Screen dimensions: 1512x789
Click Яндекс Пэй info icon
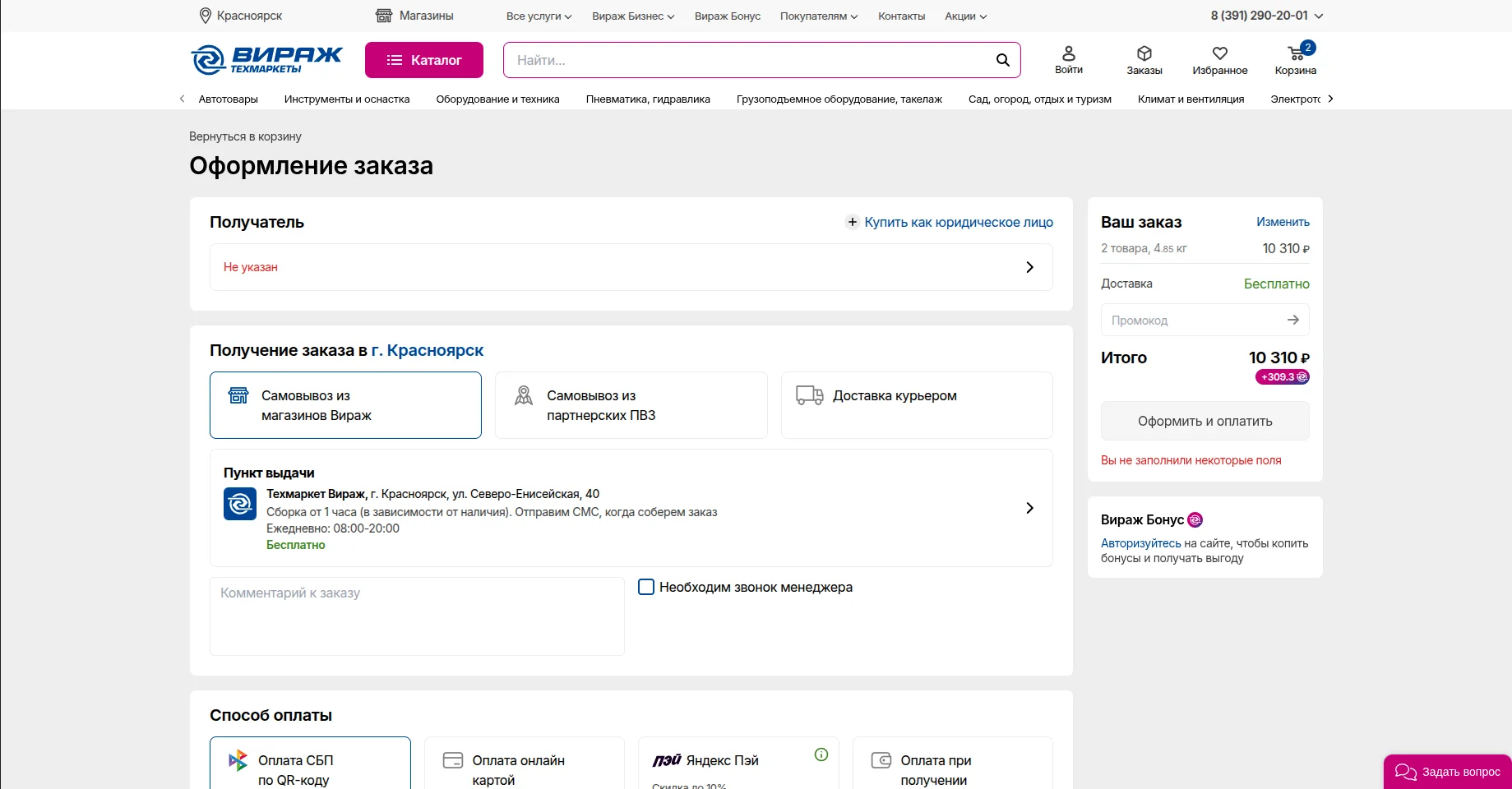tap(821, 754)
